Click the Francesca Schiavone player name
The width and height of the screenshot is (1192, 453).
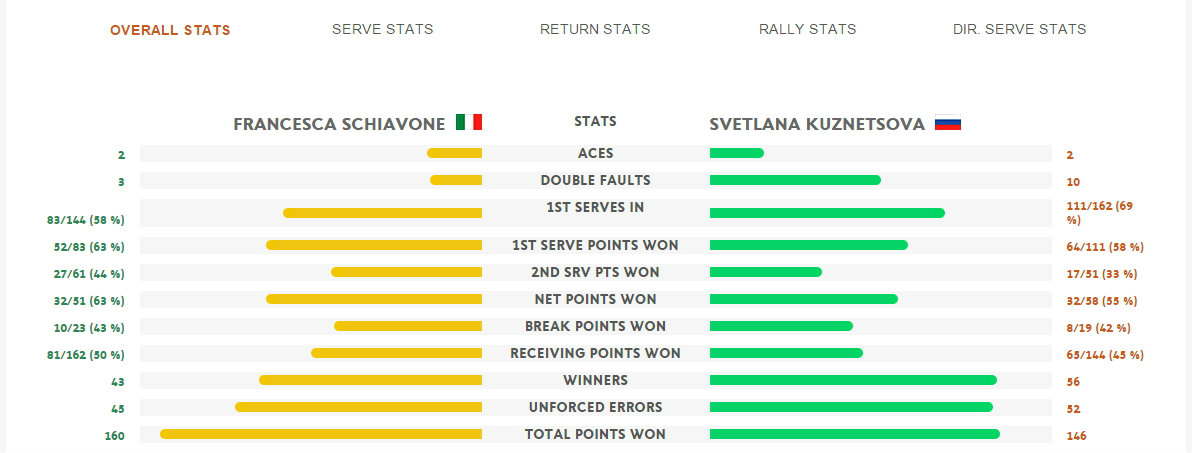click(x=339, y=124)
